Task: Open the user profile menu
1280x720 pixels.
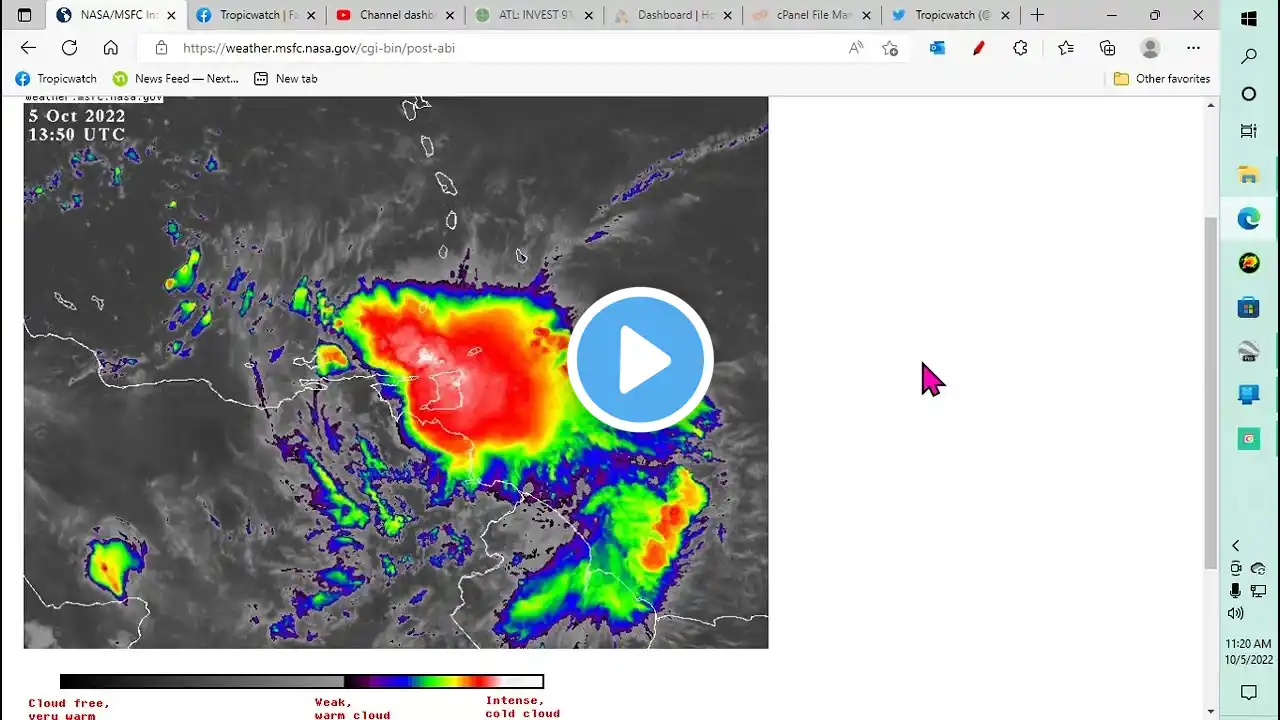Action: coord(1151,48)
